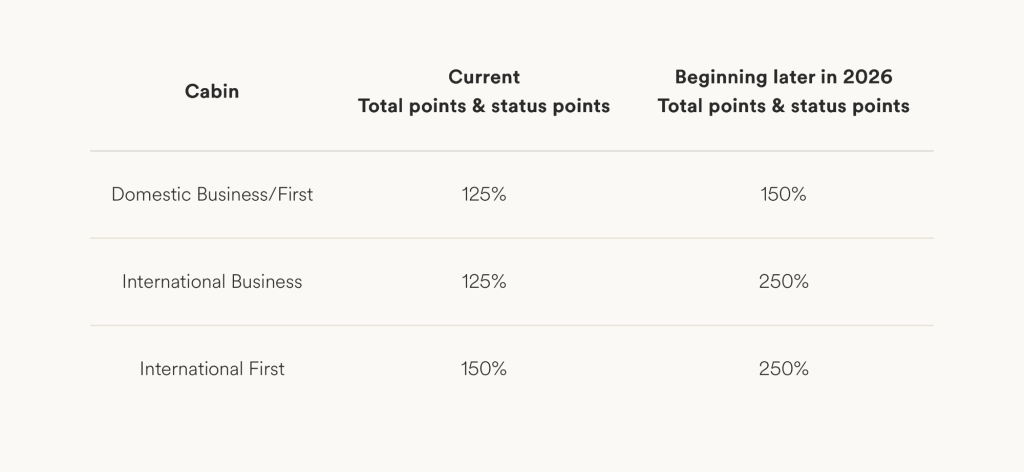Click 2026 250% value for International First
Viewport: 1024px width, 472px height.
click(783, 369)
